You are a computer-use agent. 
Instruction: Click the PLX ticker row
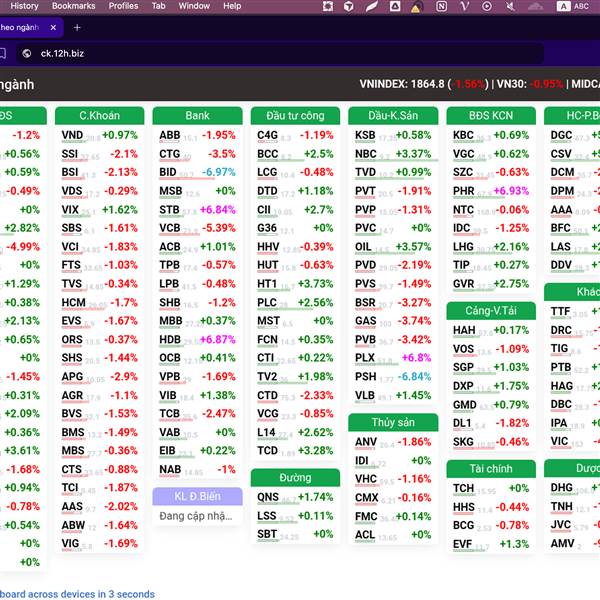point(393,358)
